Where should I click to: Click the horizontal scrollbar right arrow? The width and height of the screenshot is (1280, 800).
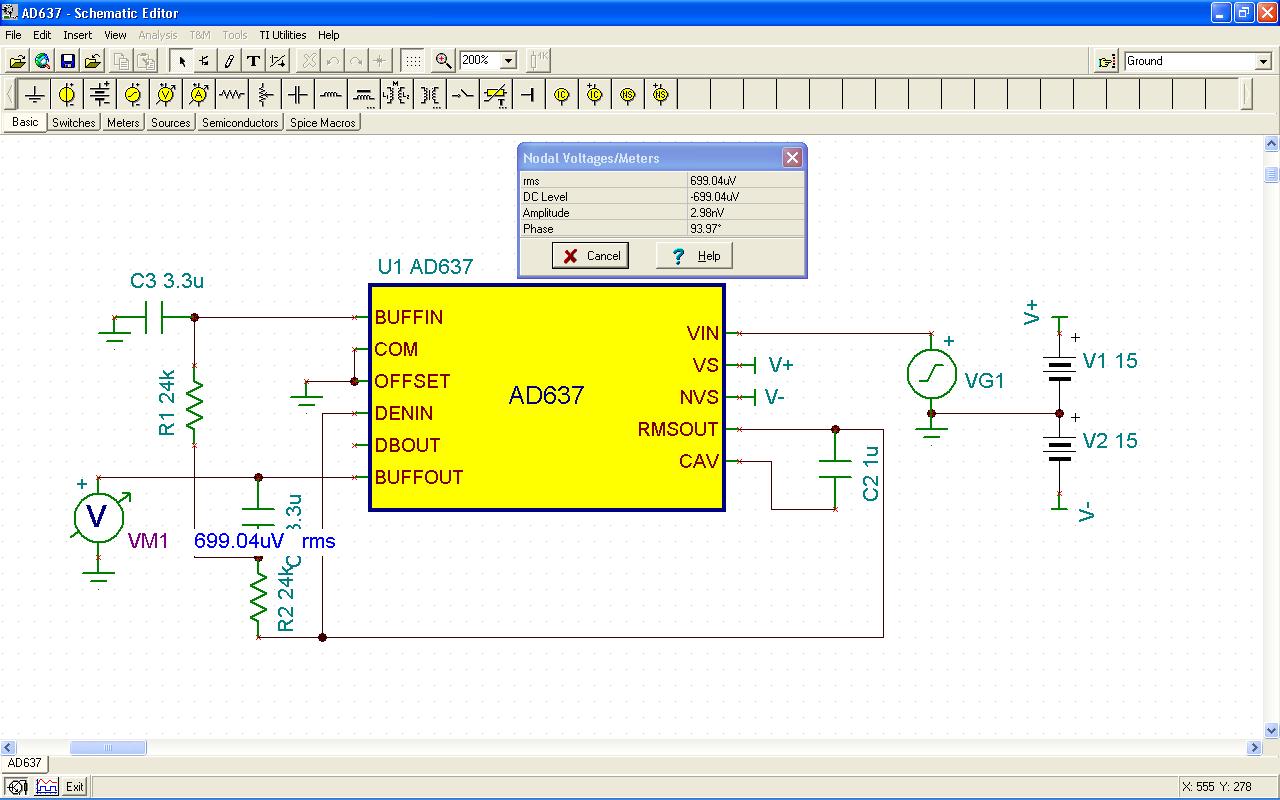click(1255, 748)
